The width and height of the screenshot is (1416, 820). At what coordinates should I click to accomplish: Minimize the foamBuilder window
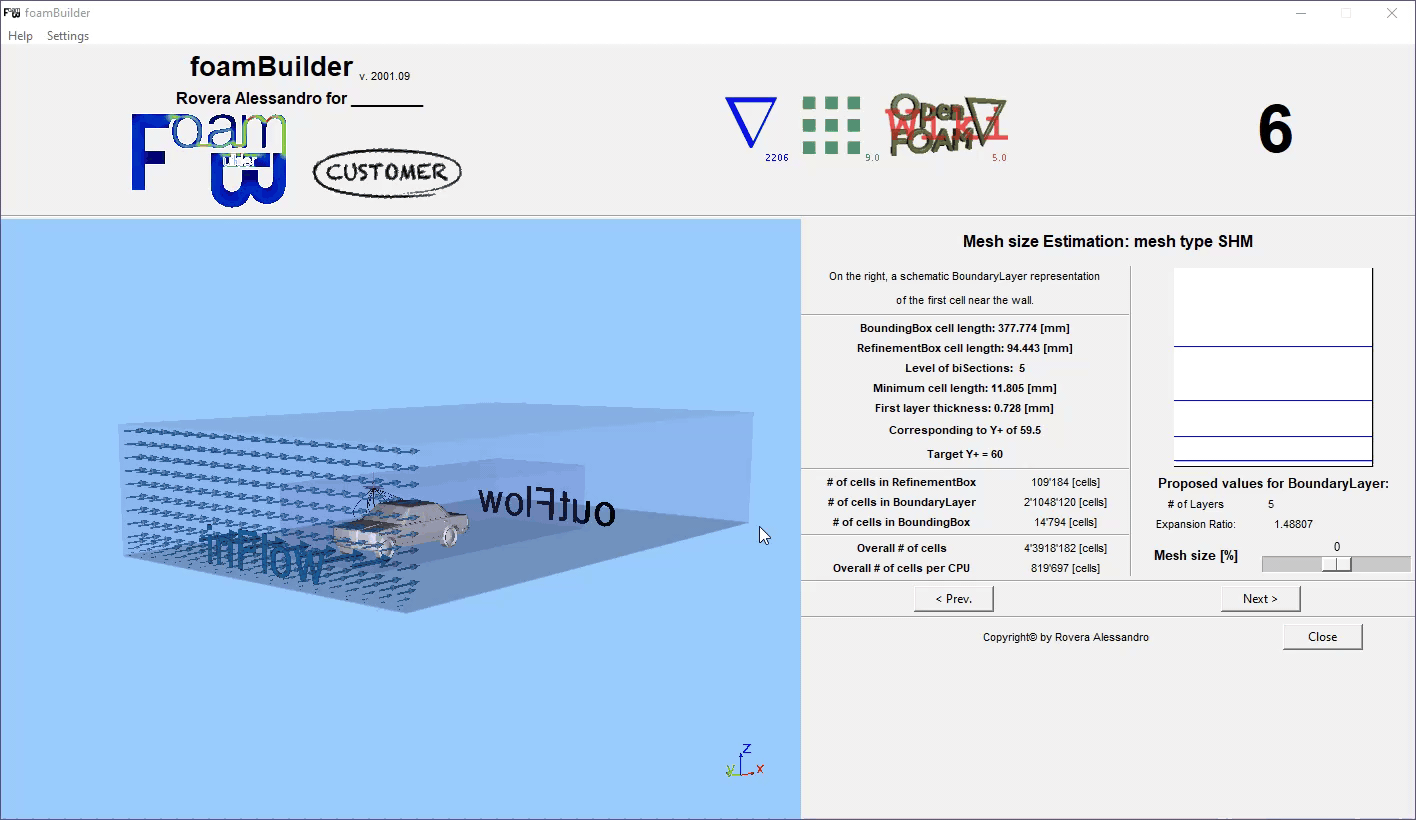1301,13
